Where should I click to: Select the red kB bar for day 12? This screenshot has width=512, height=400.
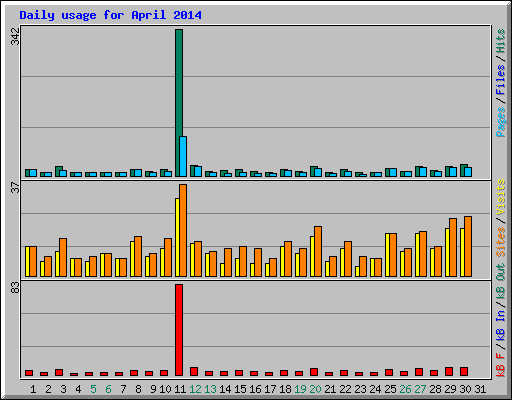(x=194, y=372)
